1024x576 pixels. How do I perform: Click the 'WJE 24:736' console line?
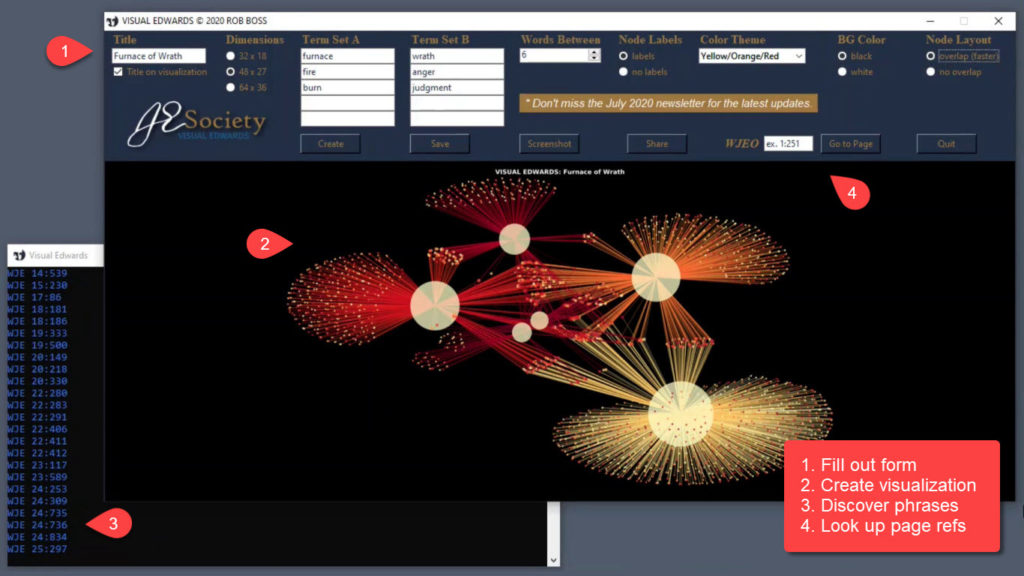pyautogui.click(x=37, y=525)
